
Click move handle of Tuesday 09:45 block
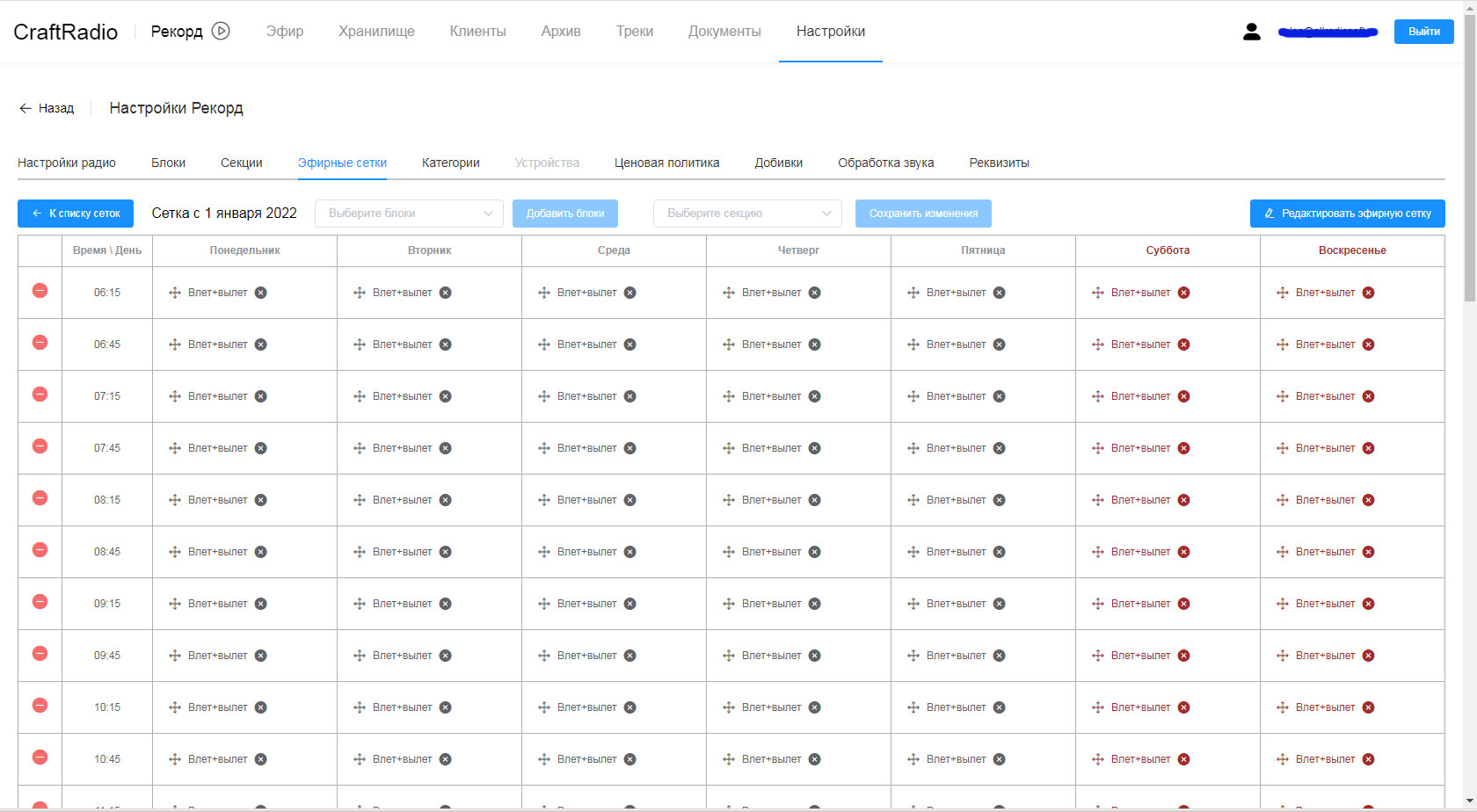[360, 656]
